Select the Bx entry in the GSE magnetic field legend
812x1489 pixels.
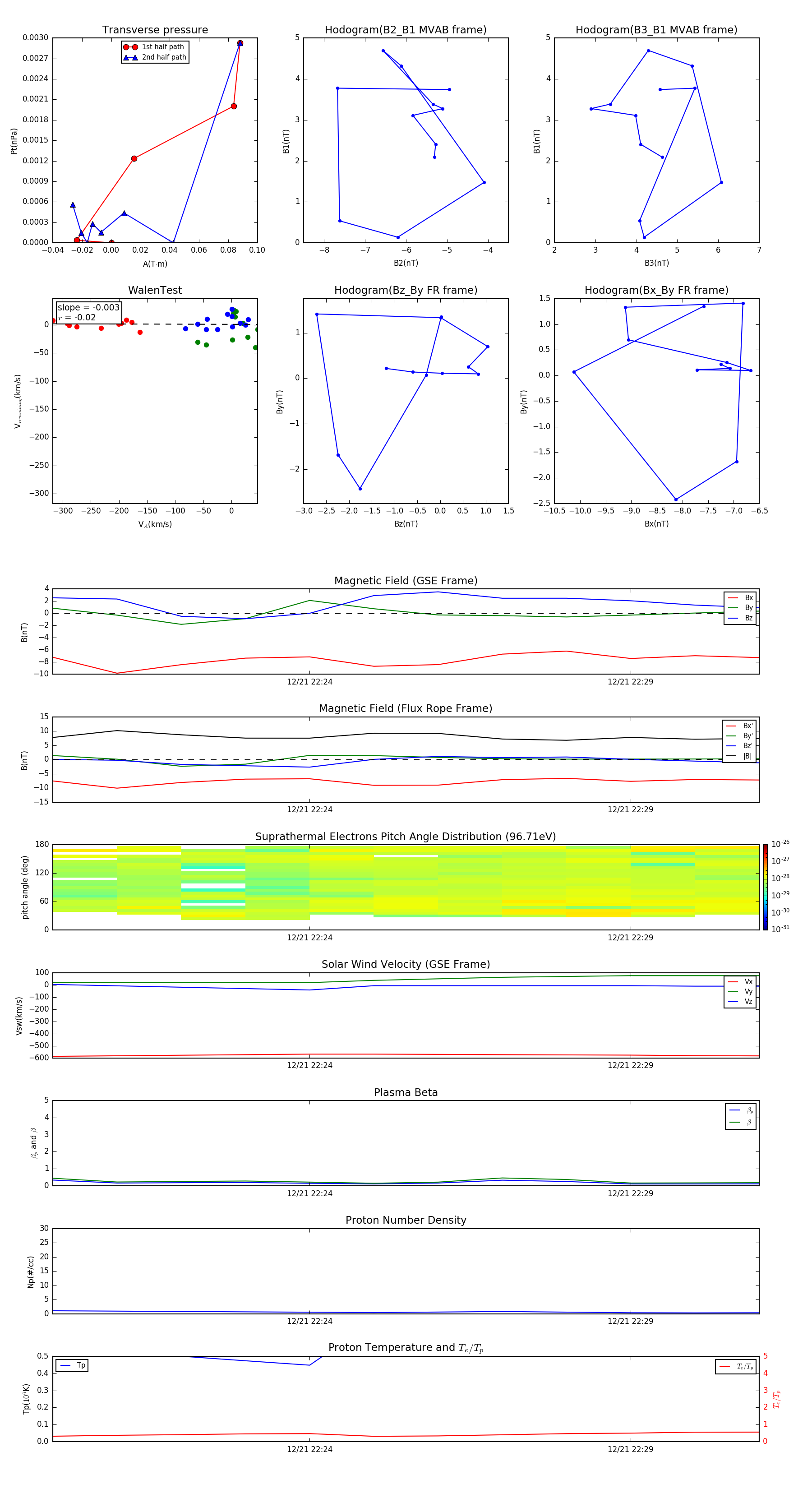point(740,598)
